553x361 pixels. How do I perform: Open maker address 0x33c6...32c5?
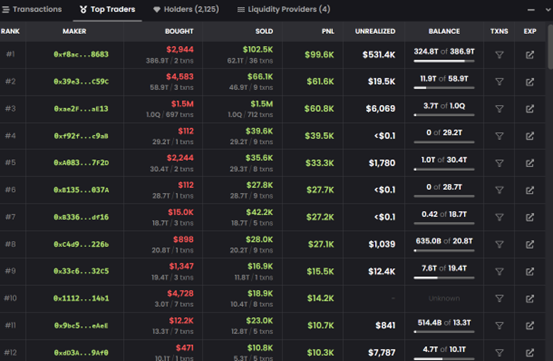pos(81,271)
